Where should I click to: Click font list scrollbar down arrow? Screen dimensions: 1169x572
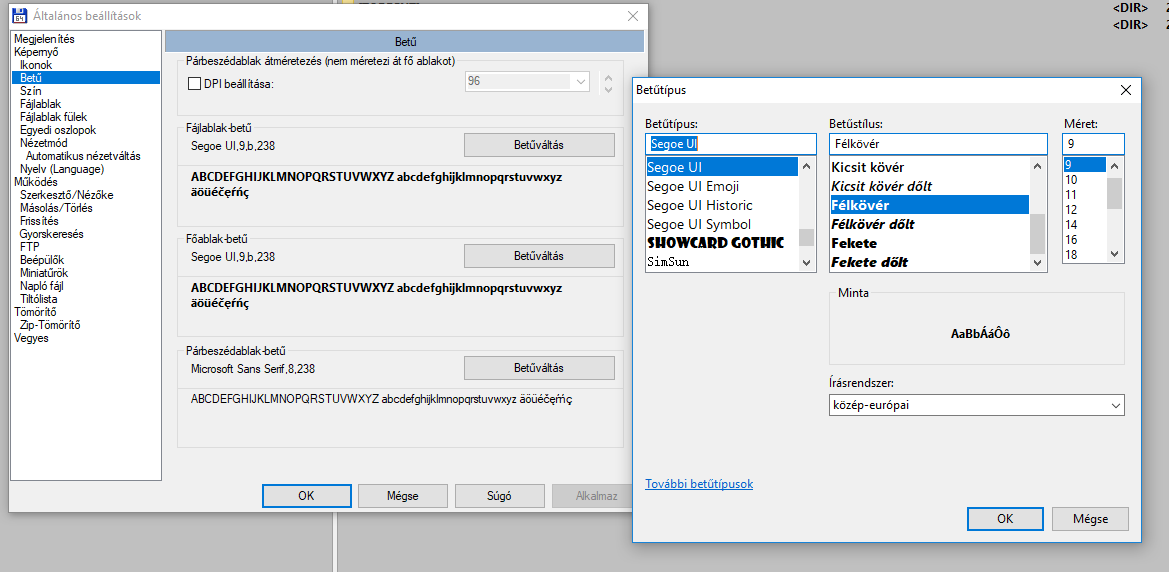pyautogui.click(x=806, y=262)
